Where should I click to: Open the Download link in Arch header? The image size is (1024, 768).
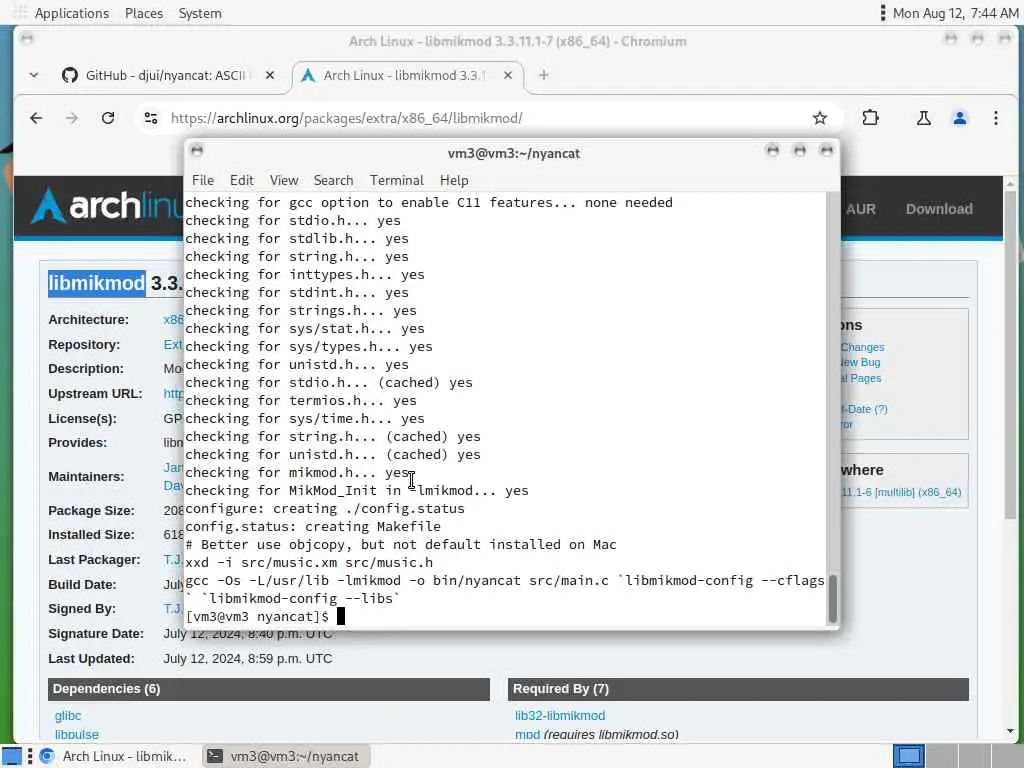(x=938, y=209)
